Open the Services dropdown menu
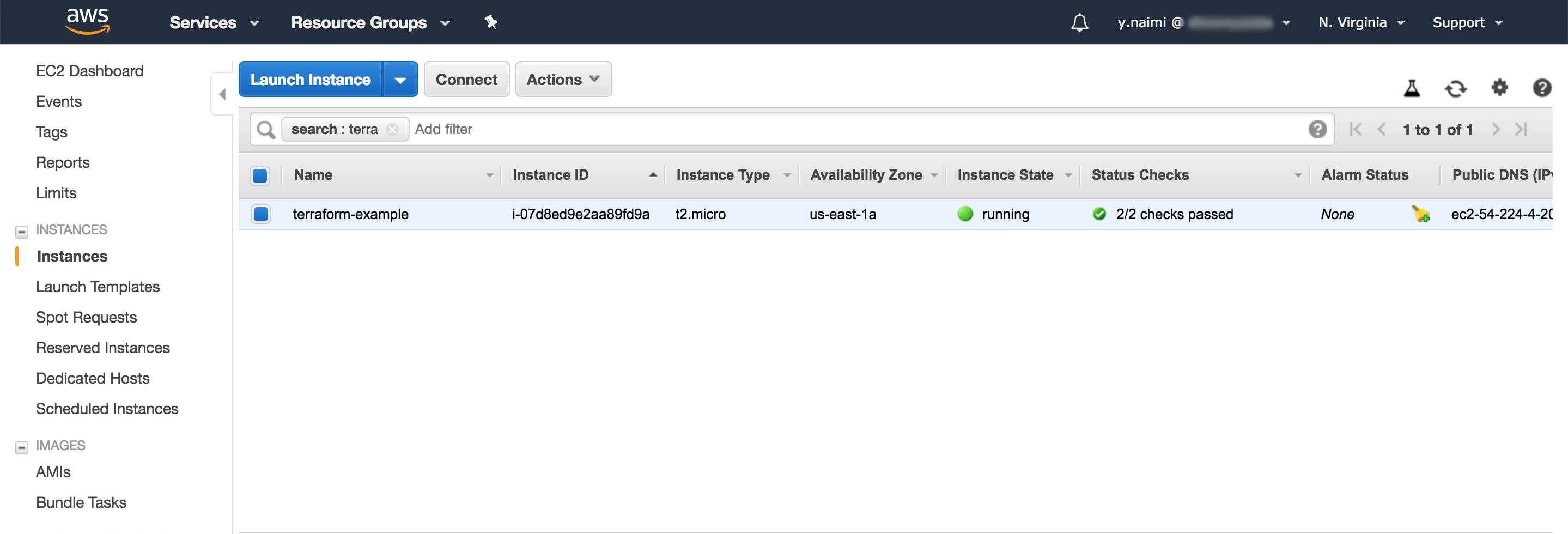 (214, 22)
